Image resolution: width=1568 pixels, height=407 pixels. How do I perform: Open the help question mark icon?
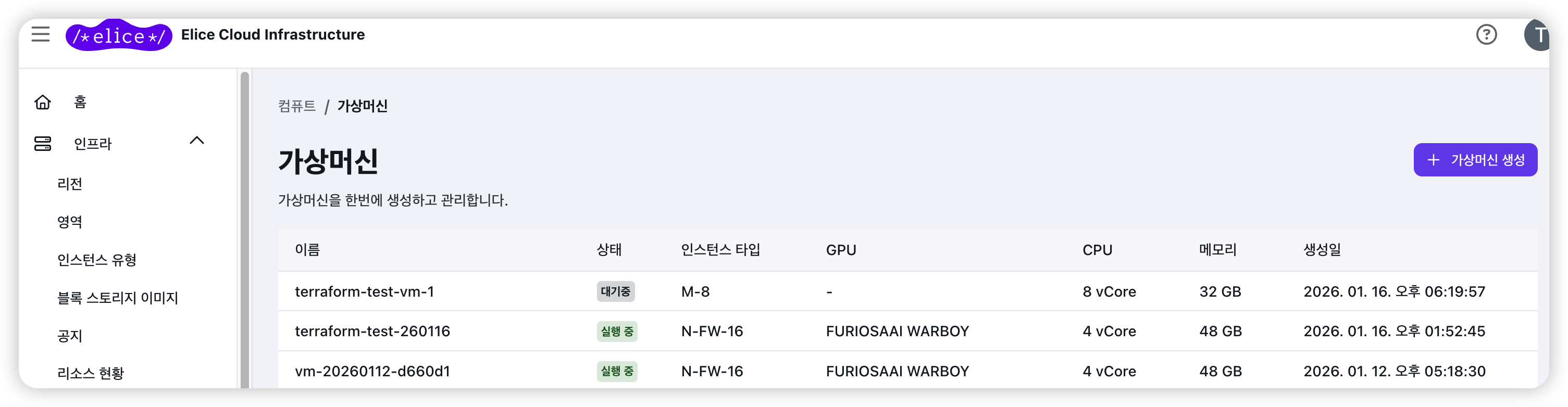1486,35
